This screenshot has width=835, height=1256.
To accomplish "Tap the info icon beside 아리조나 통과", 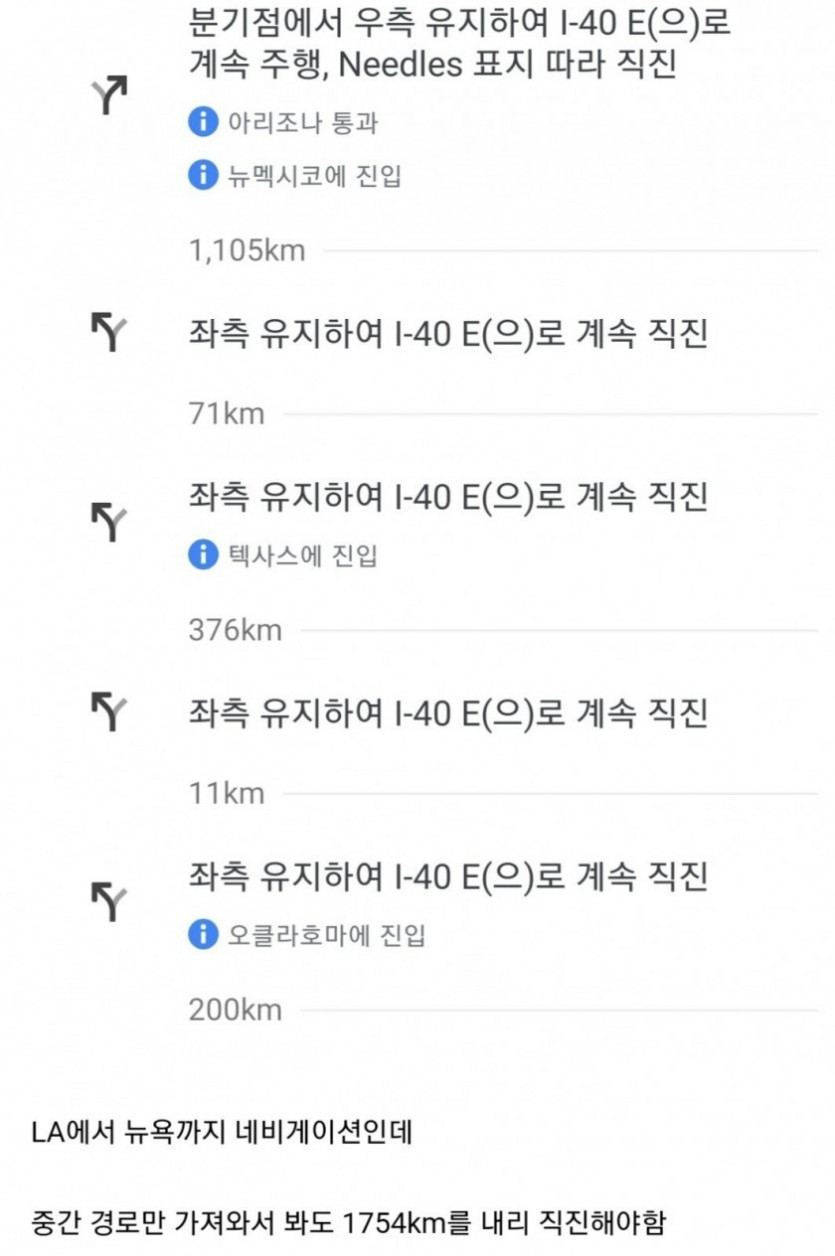I will 203,123.
